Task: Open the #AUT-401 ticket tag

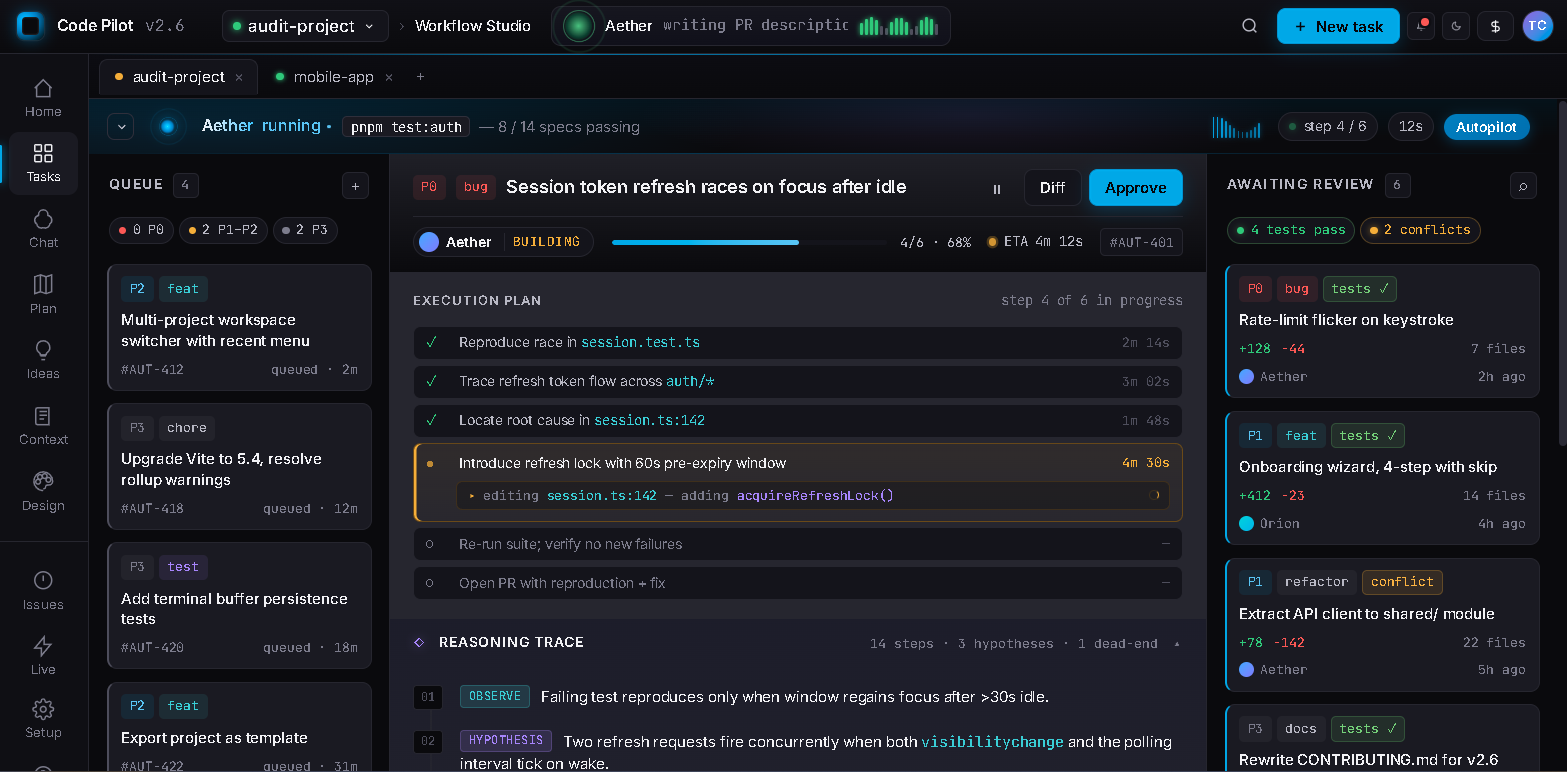Action: point(1141,242)
